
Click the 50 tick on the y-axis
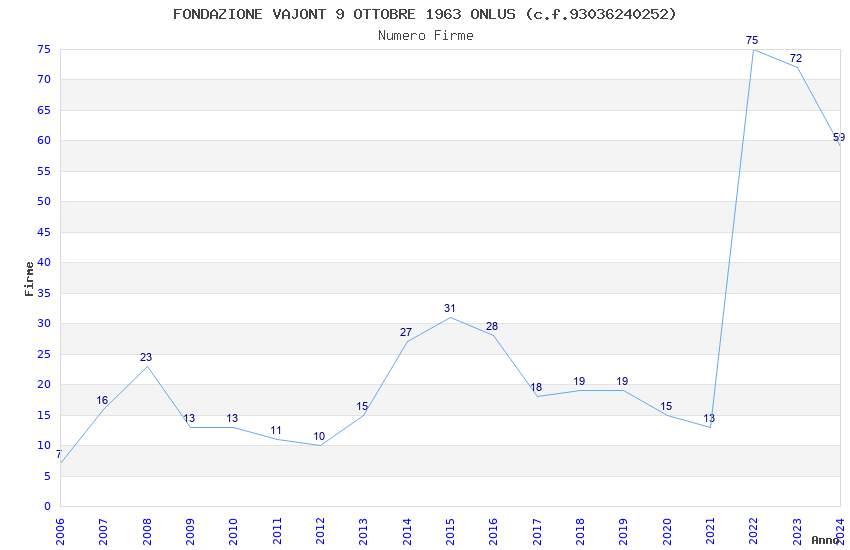pos(43,202)
